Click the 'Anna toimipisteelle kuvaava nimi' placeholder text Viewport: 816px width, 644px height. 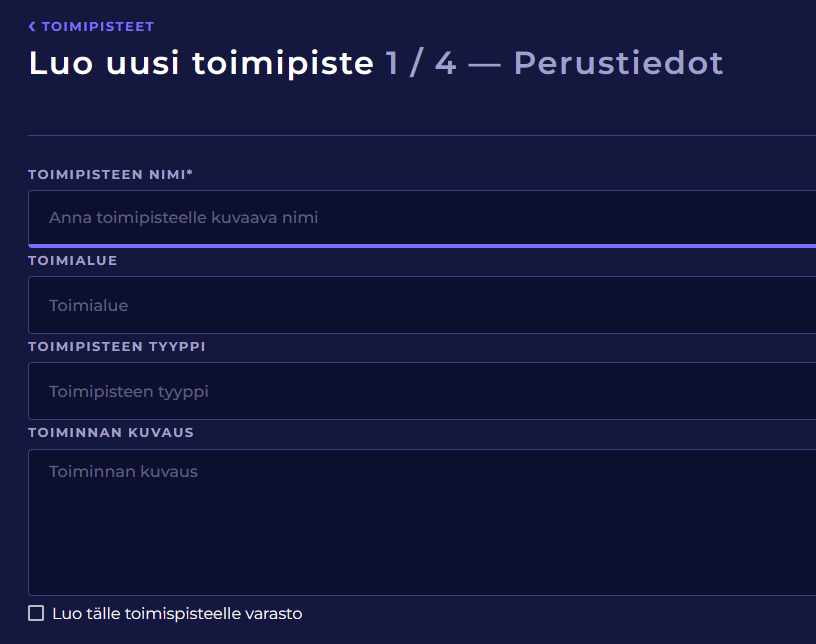(183, 217)
